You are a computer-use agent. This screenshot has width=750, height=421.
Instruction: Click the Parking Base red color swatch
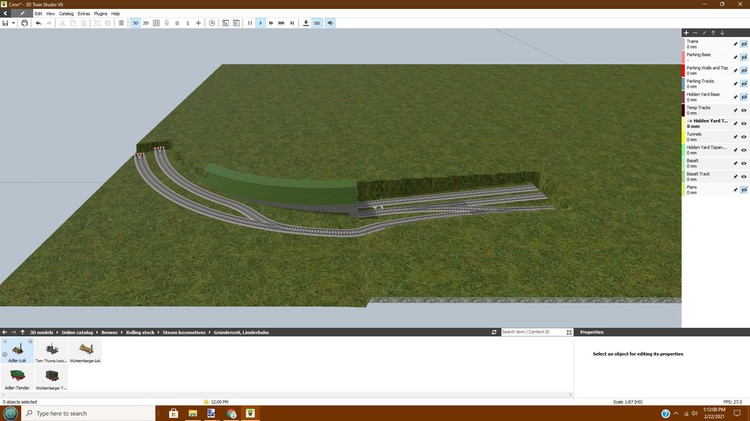(x=683, y=57)
